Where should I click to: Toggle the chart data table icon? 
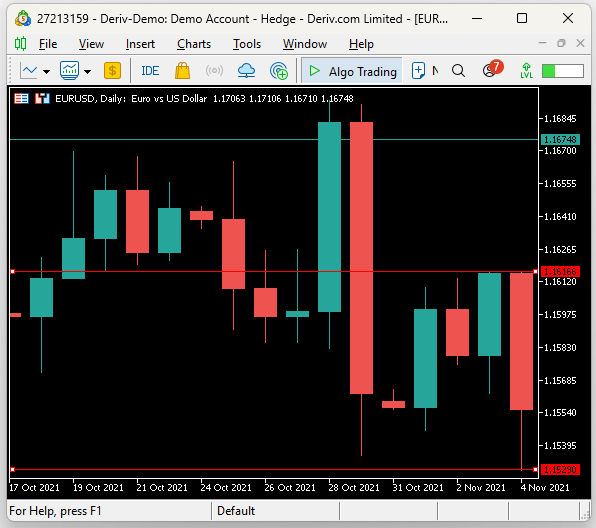tap(21, 99)
